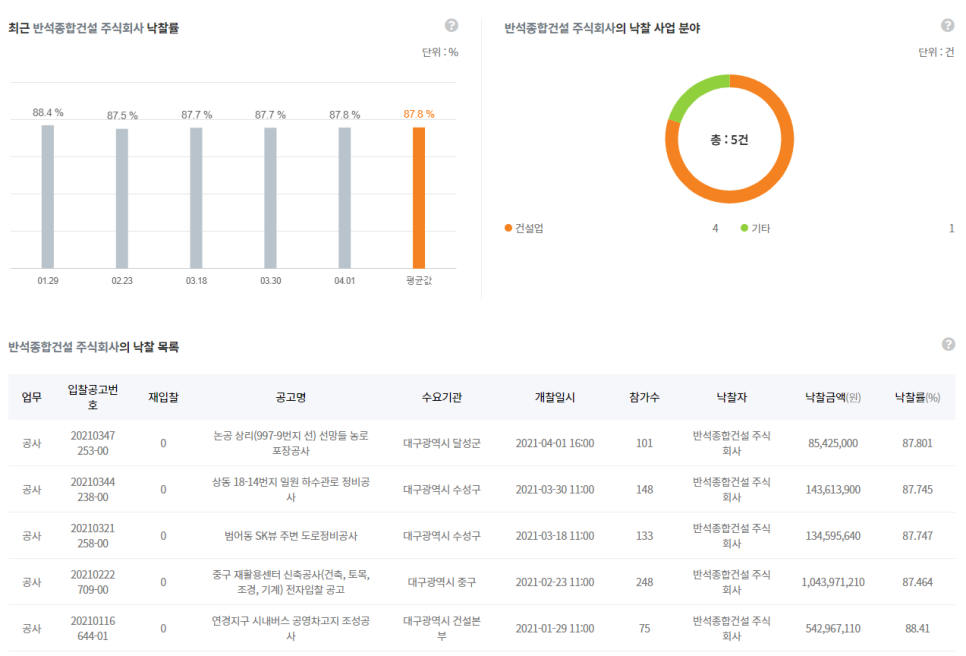Select the 02.23 bar in chart
The height and width of the screenshot is (656, 966).
122,198
